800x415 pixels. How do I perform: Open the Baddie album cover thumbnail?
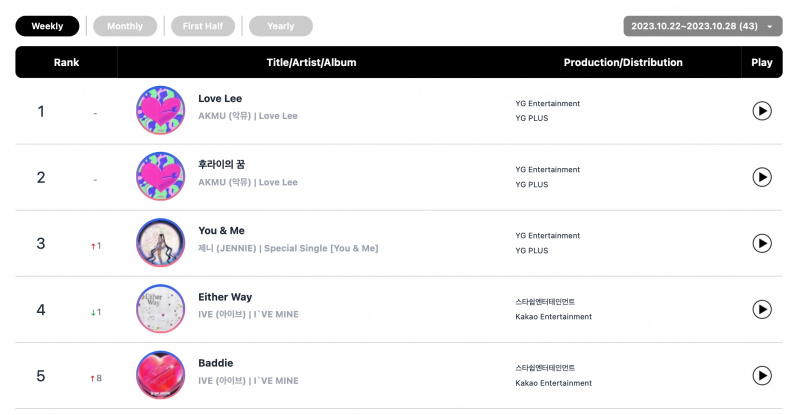(161, 375)
